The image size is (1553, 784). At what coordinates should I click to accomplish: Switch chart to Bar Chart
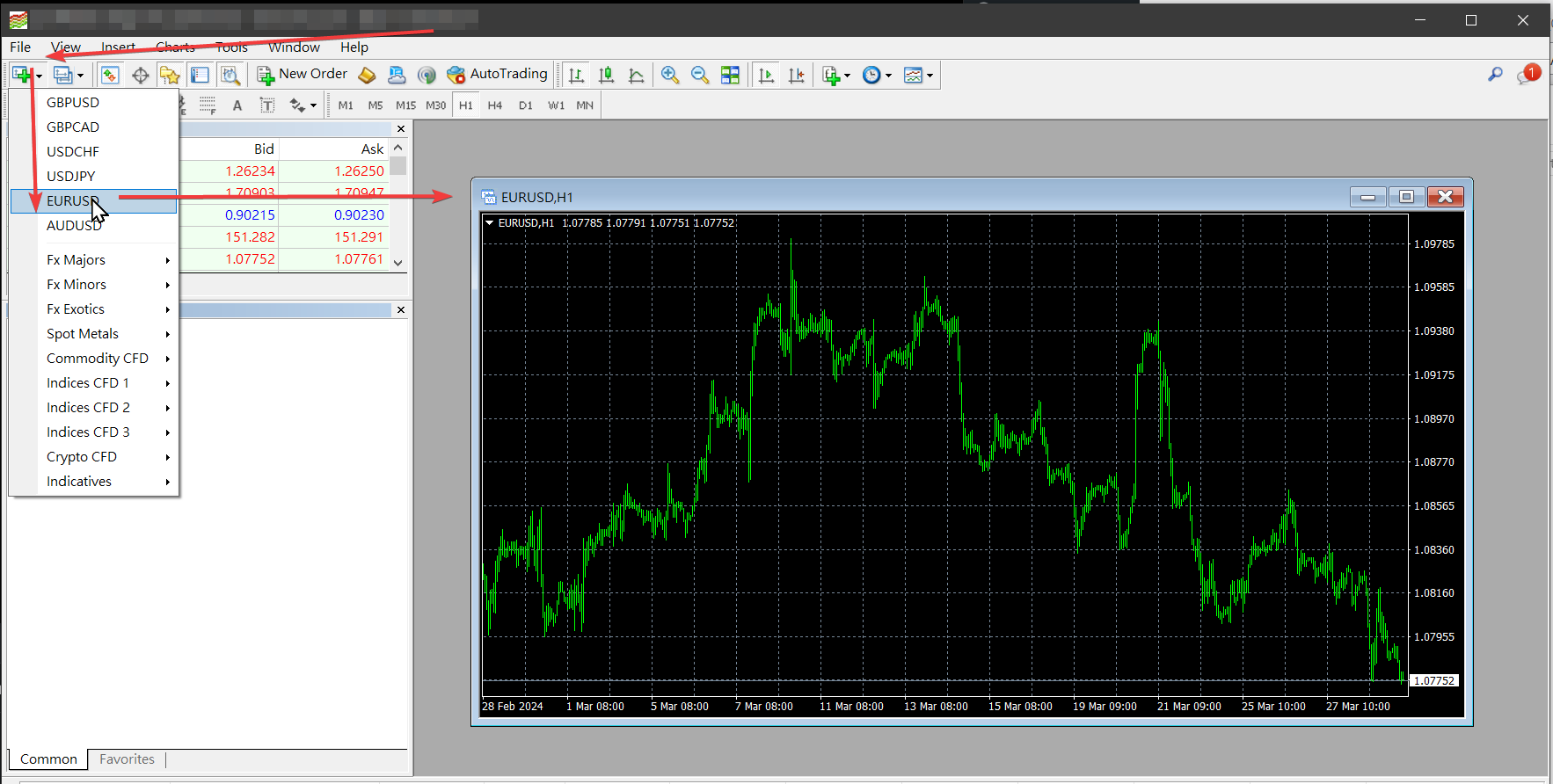coord(576,75)
